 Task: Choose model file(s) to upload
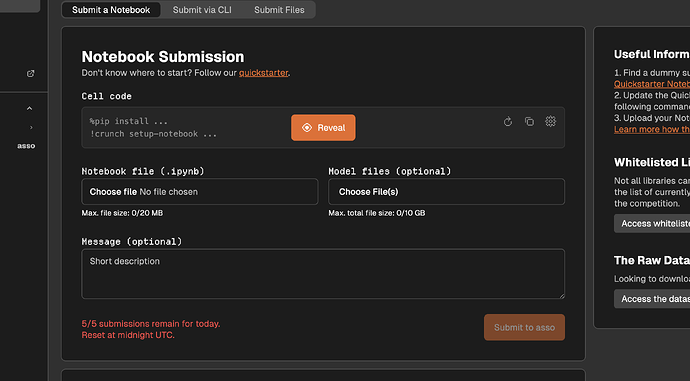[x=446, y=191]
